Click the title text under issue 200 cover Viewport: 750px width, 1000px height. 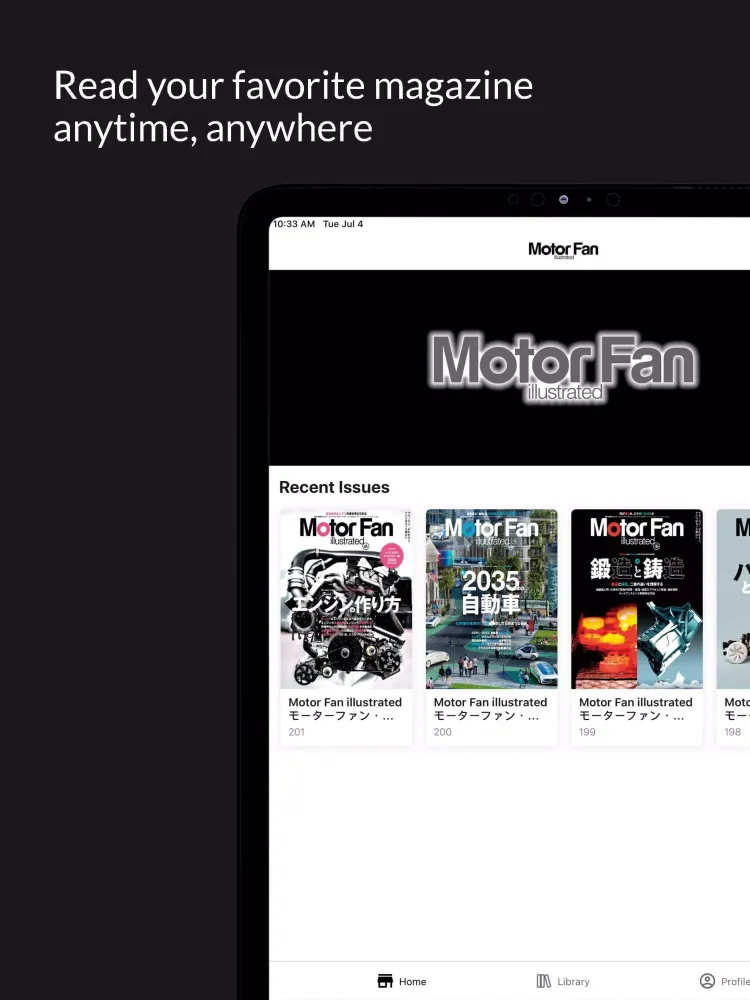490,709
